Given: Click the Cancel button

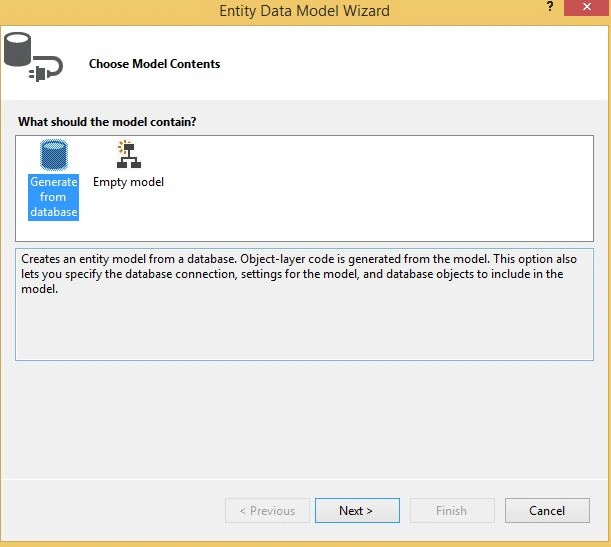Looking at the screenshot, I should coord(547,510).
